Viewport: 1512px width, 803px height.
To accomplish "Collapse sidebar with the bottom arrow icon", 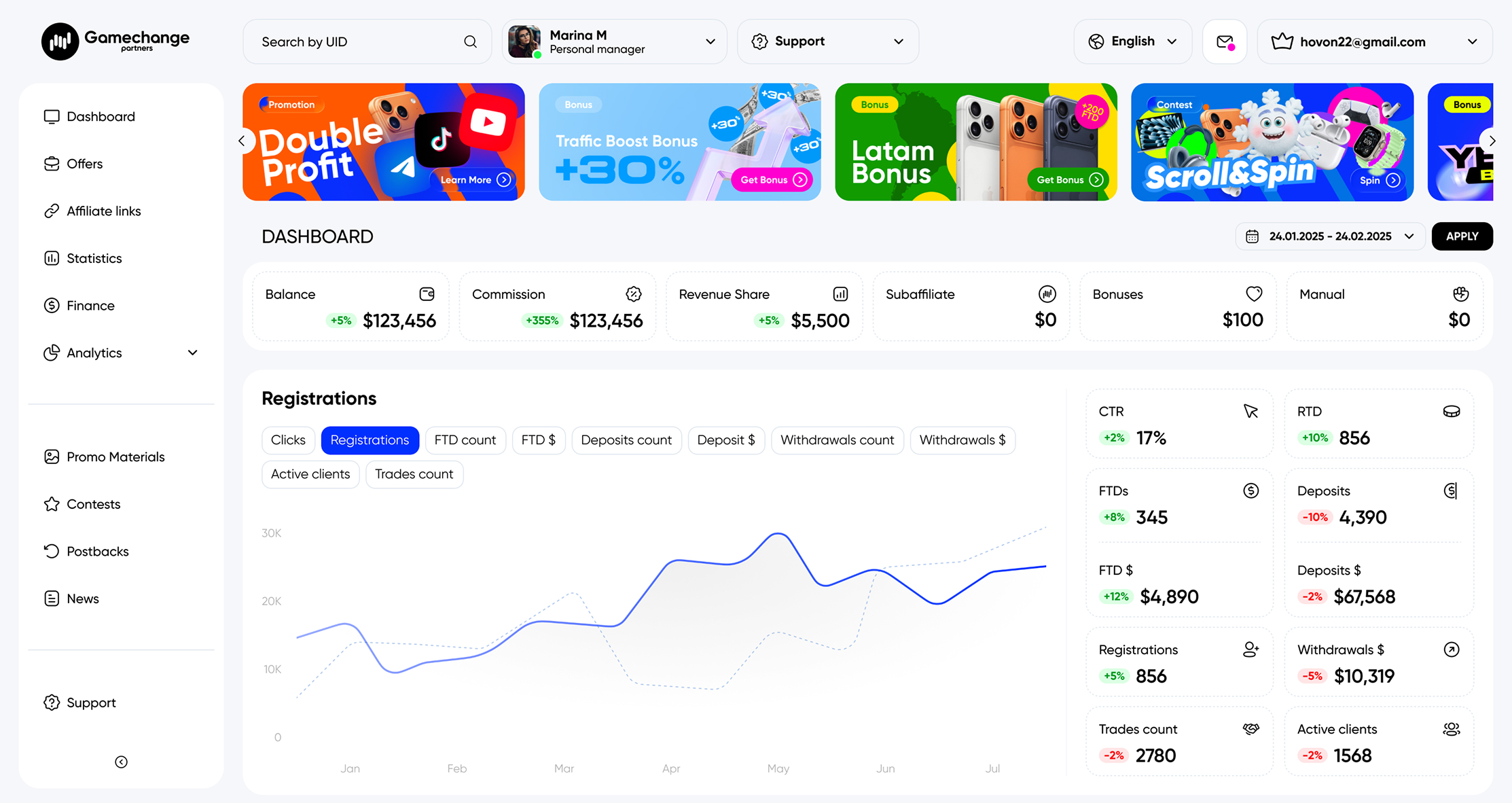I will pyautogui.click(x=121, y=762).
